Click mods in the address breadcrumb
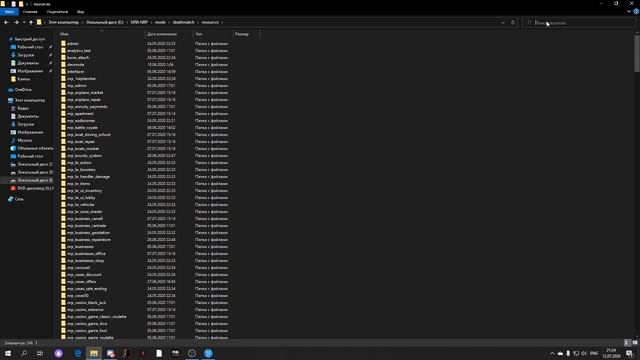Screen dimensions: 640x360 click(160, 22)
